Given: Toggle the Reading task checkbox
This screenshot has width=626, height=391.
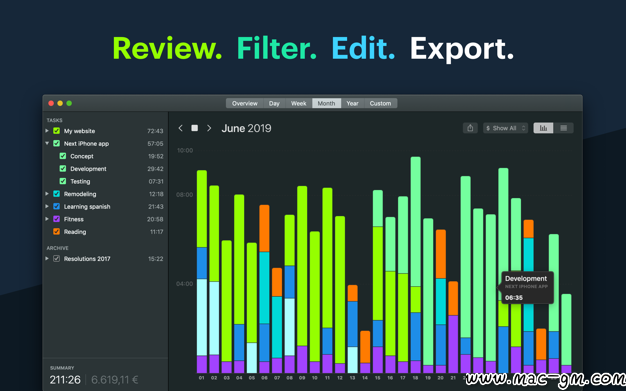Looking at the screenshot, I should (56, 232).
